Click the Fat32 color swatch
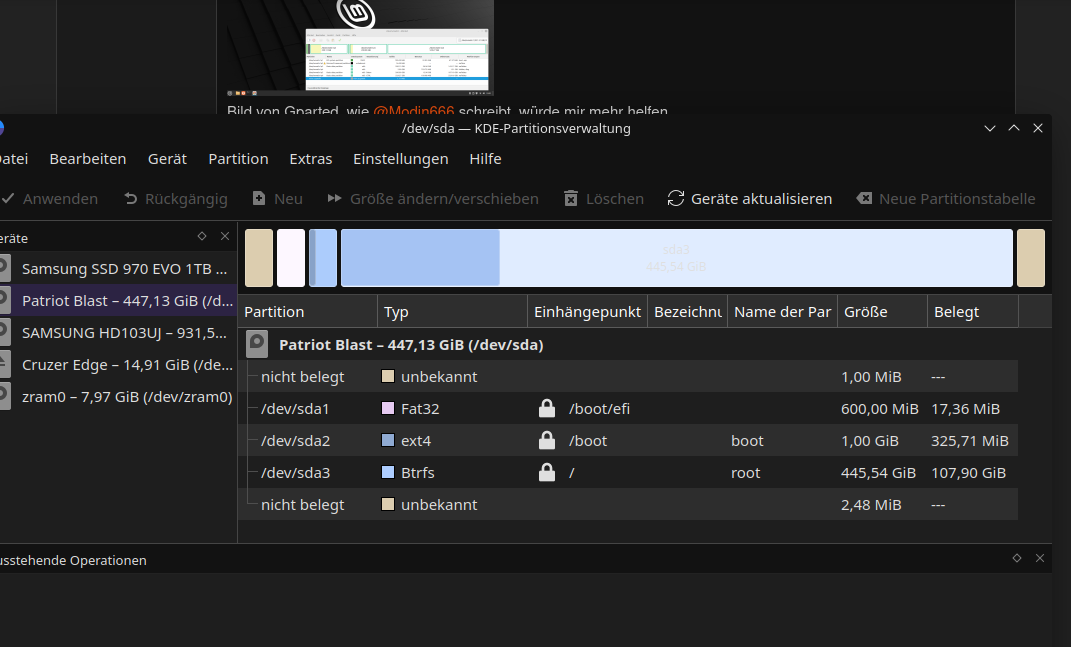Image resolution: width=1071 pixels, height=647 pixels. (x=388, y=408)
